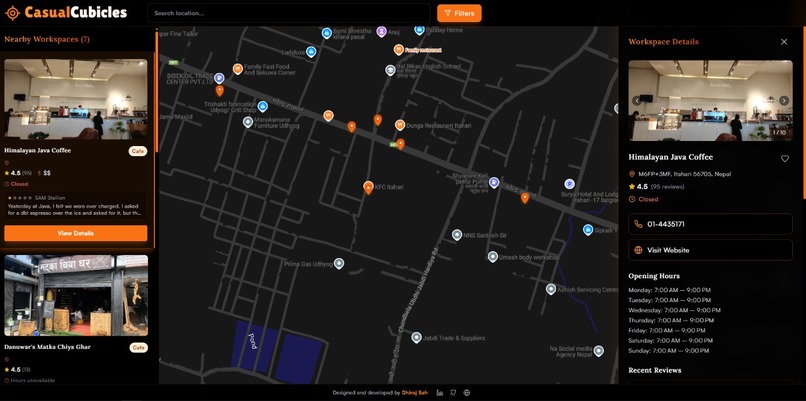
Task: Click the Danuwar's Matka Chiya Ghar title
Action: point(47,347)
